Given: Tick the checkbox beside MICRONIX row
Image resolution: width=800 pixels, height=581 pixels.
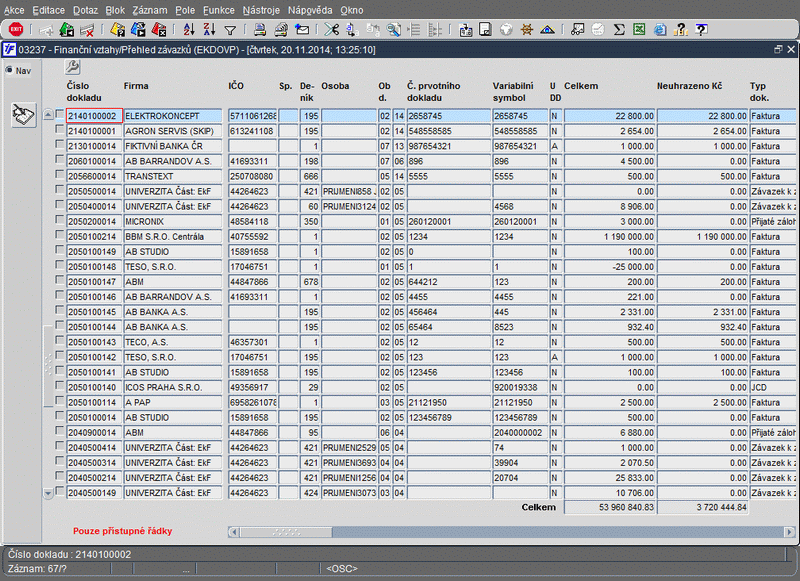Looking at the screenshot, I should [x=59, y=220].
